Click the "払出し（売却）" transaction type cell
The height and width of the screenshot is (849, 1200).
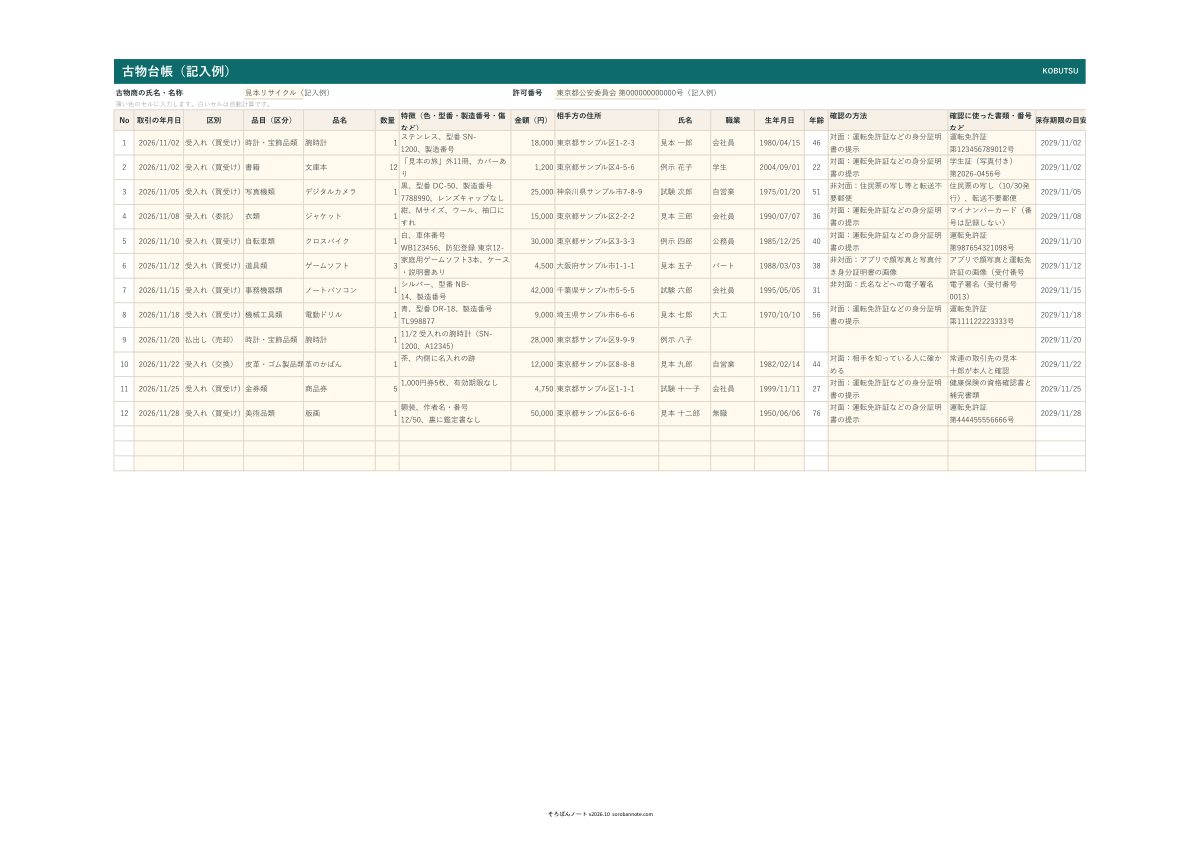[213, 340]
